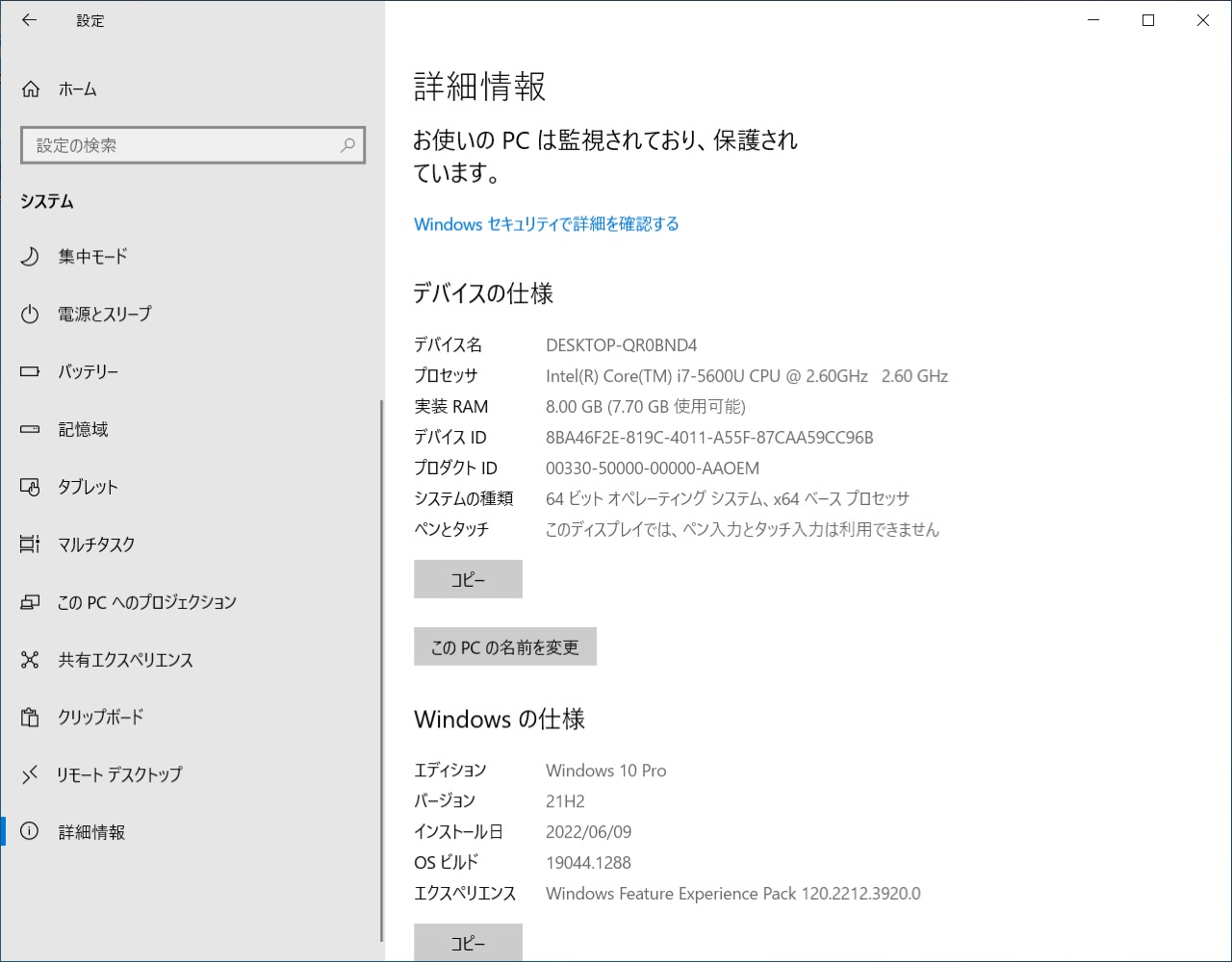Open the クリップボード settings page
The width and height of the screenshot is (1232, 962).
pos(100,717)
